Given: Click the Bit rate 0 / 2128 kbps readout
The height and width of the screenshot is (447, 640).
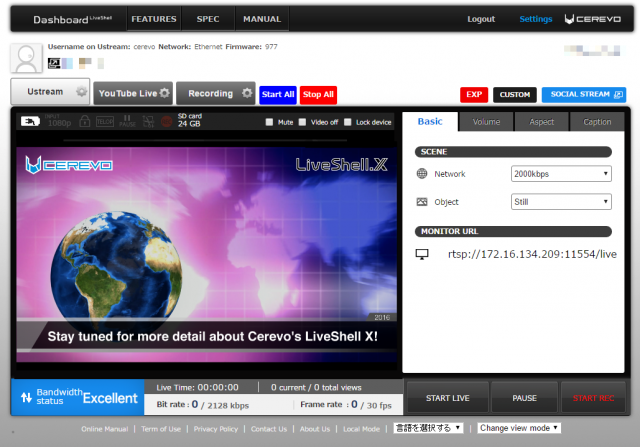Looking at the screenshot, I should point(202,405).
